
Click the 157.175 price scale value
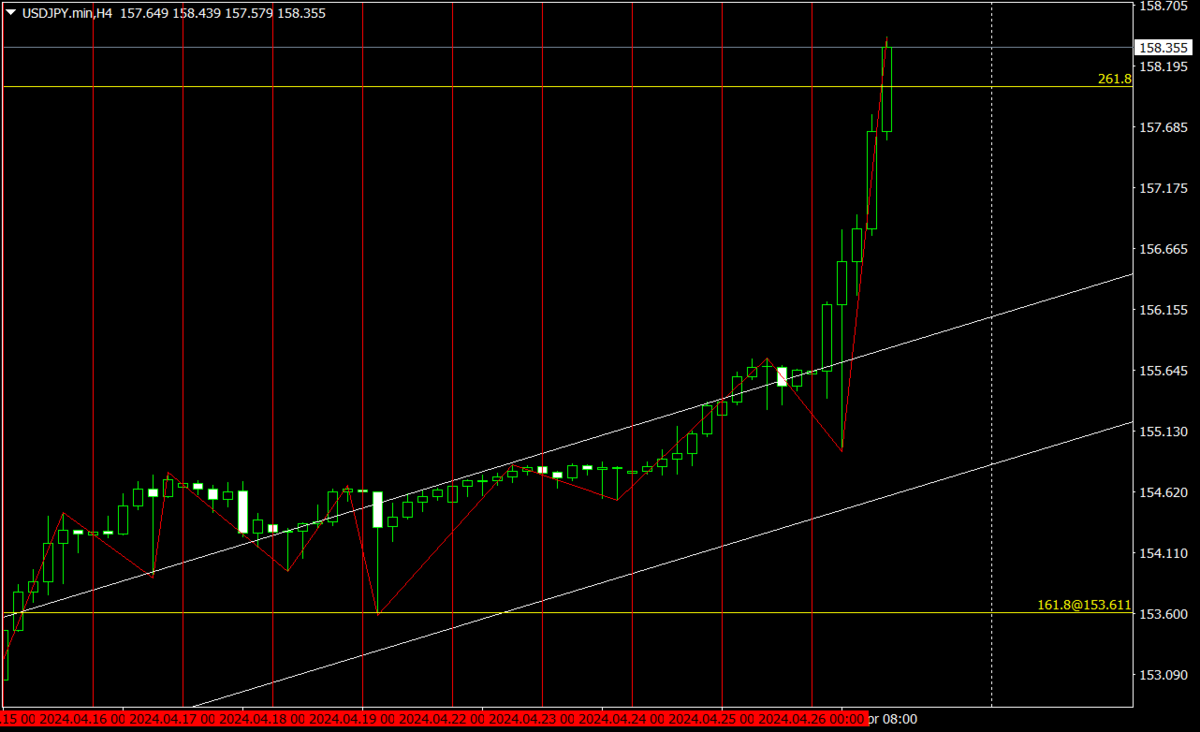[1164, 188]
